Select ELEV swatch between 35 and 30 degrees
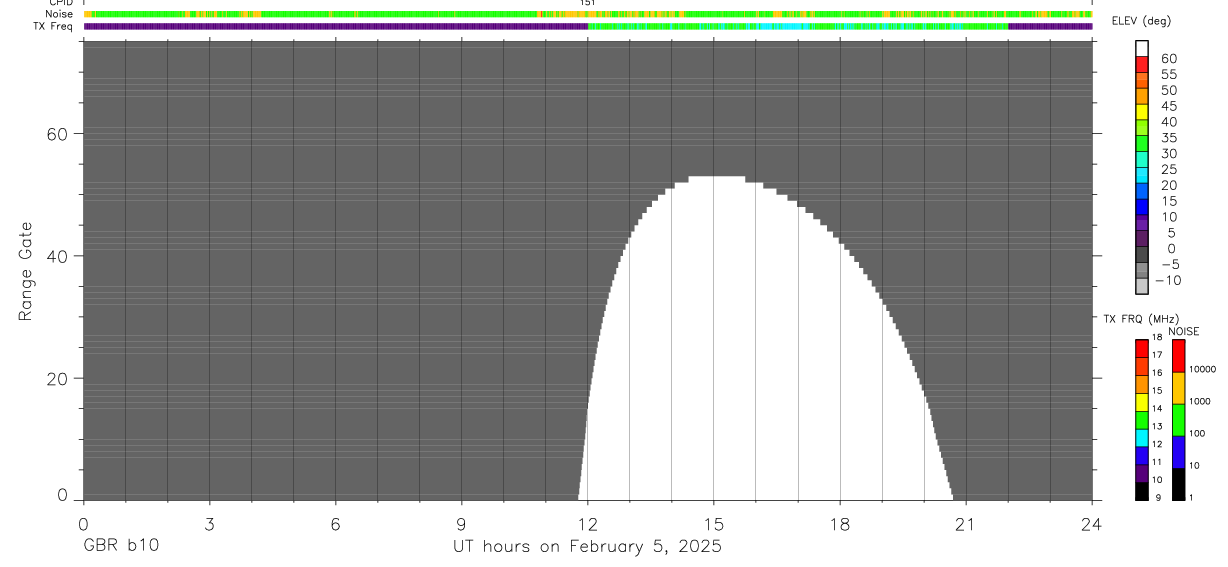Screen dimensions: 1228x567 point(1142,144)
